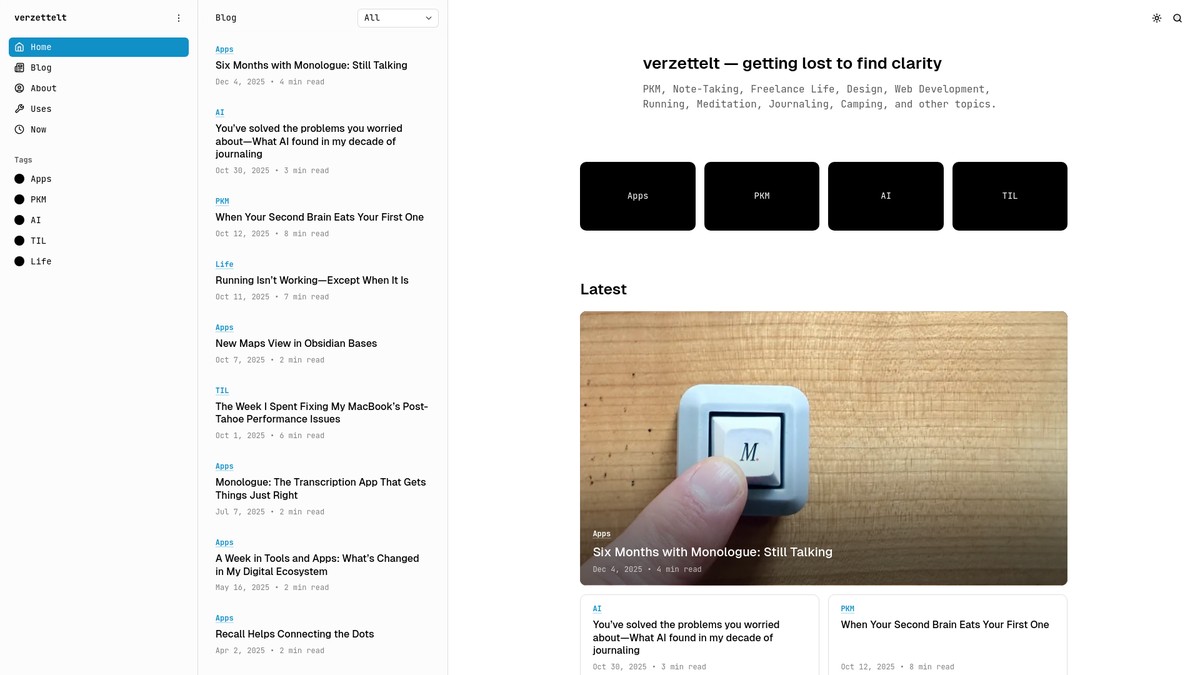Click Dec 4, 2025 date in post list
Viewport: 1200px width, 675px height.
240,82
